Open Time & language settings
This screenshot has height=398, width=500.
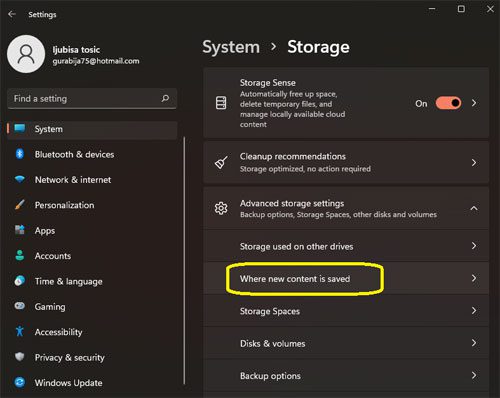click(x=92, y=281)
